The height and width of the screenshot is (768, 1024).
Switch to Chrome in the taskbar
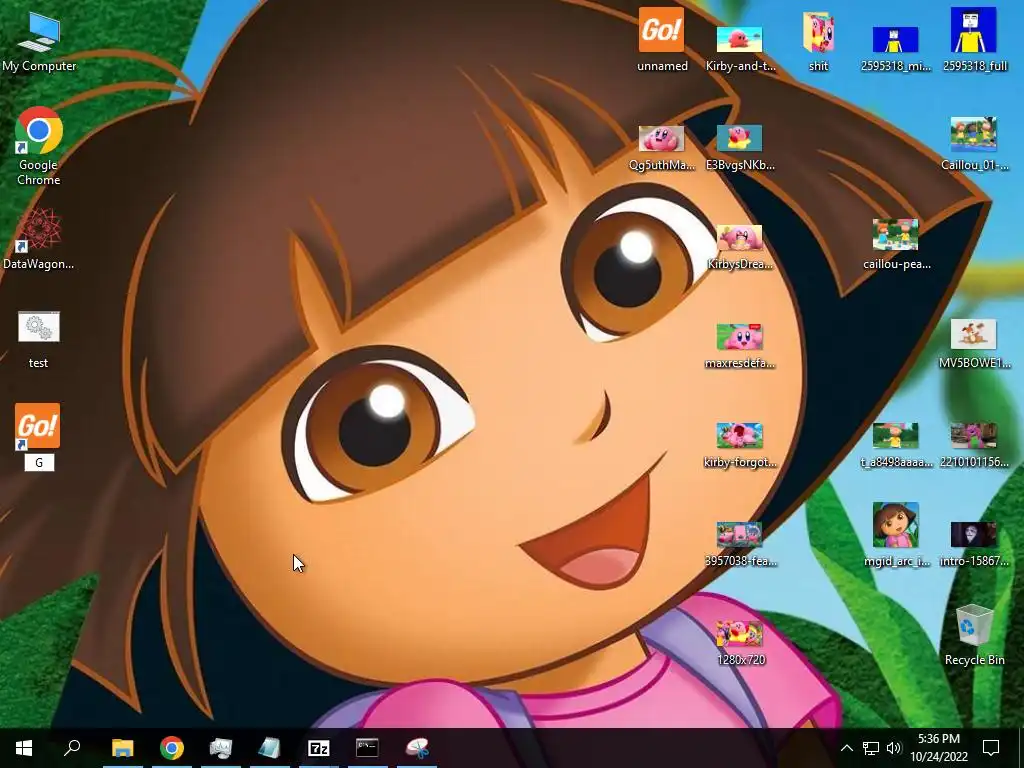click(172, 748)
